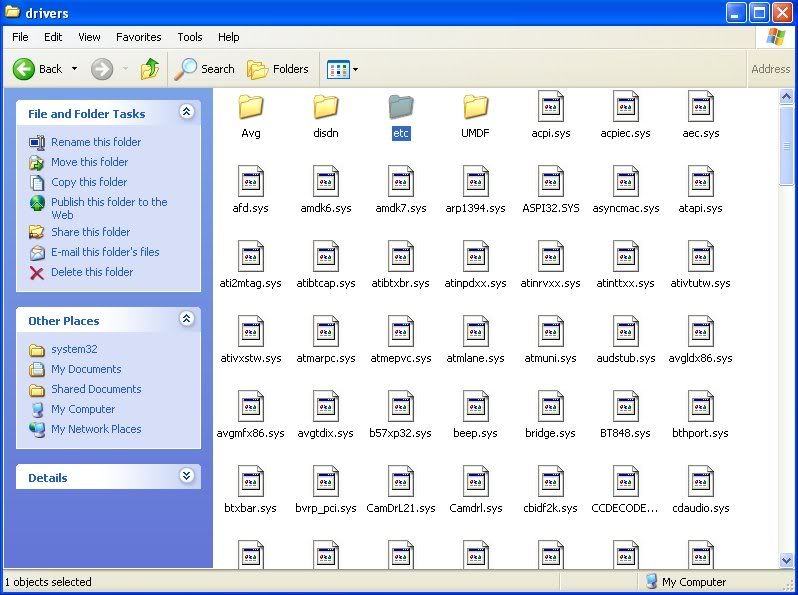
Task: Click the Search toolbar button
Action: point(205,69)
